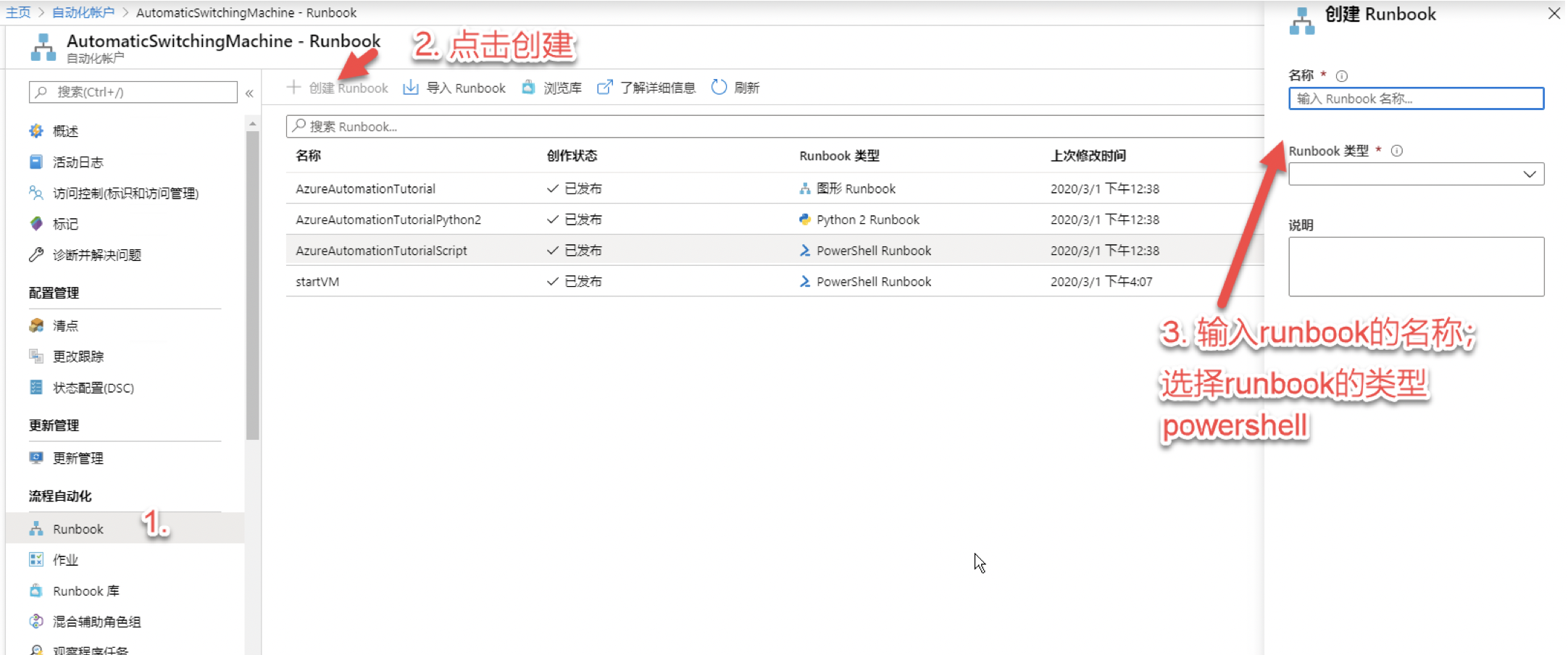Click the PowerShell icon in the AzureAutomationTutorialScript row
The height and width of the screenshot is (655, 1568).
click(805, 251)
